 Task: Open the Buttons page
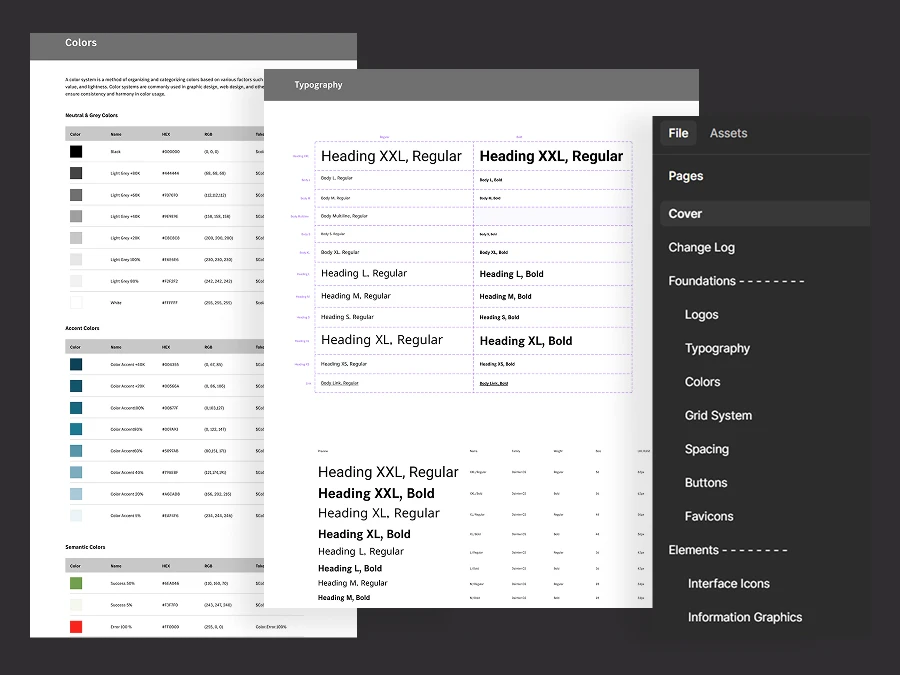(705, 483)
